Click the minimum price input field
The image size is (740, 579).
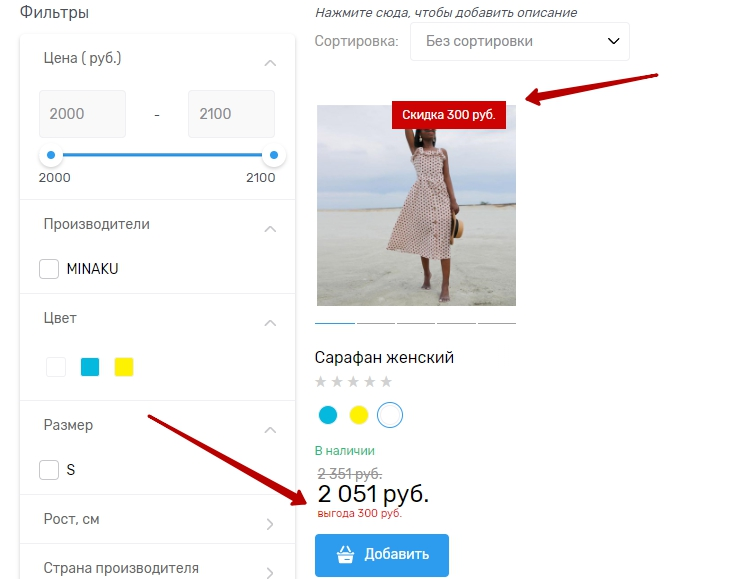coord(82,114)
